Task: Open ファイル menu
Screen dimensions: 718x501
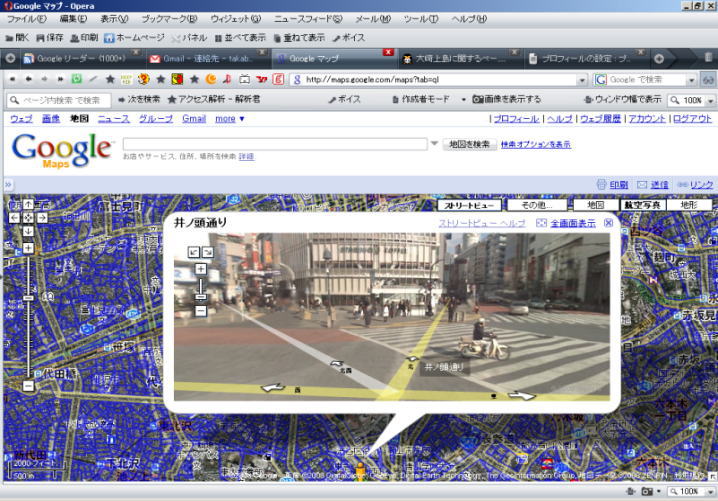Action: point(27,19)
